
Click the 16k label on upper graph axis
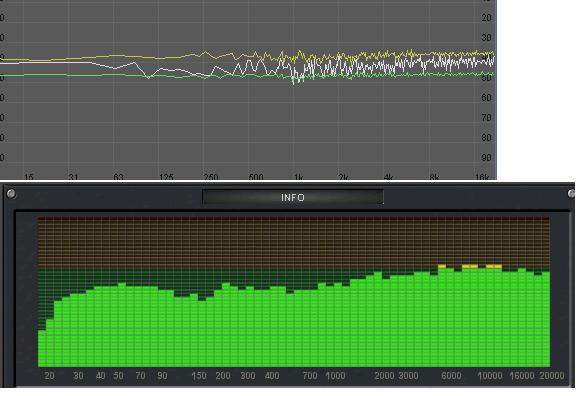tap(482, 177)
